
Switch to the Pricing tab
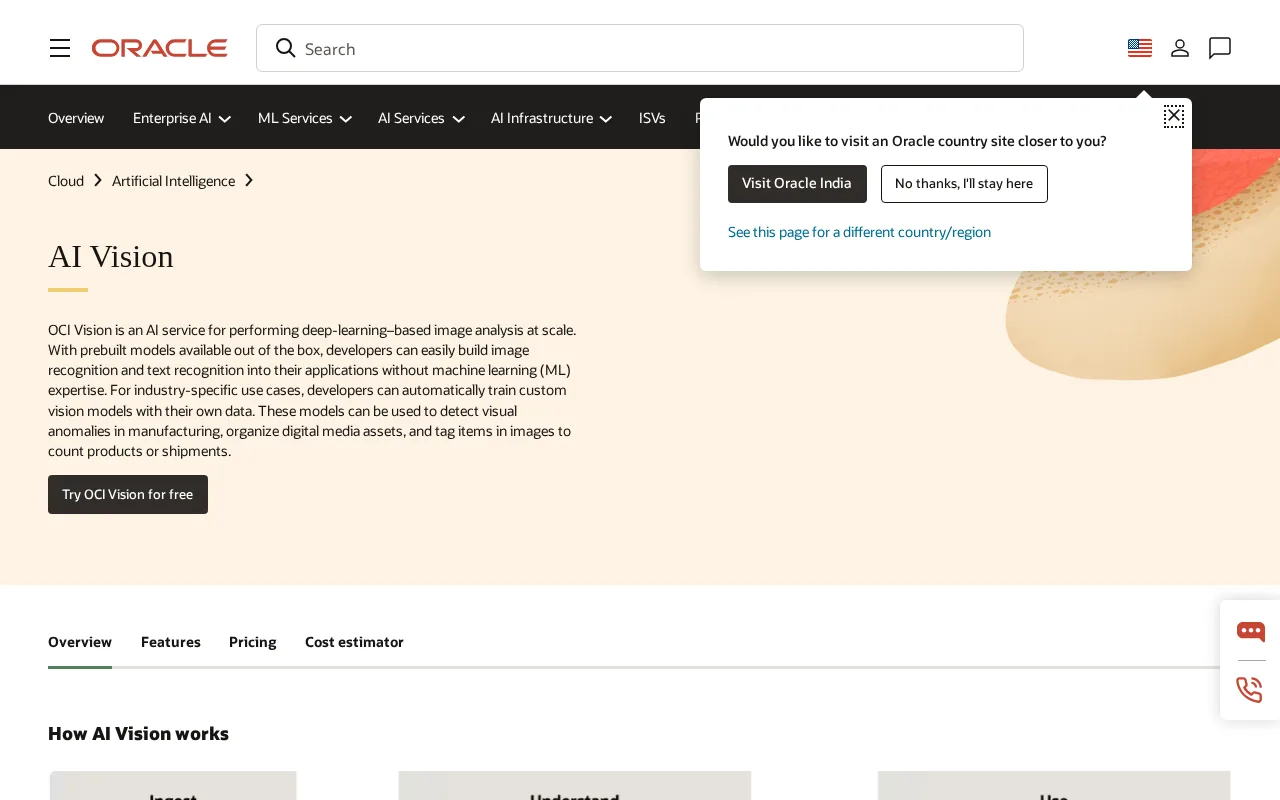coord(253,642)
